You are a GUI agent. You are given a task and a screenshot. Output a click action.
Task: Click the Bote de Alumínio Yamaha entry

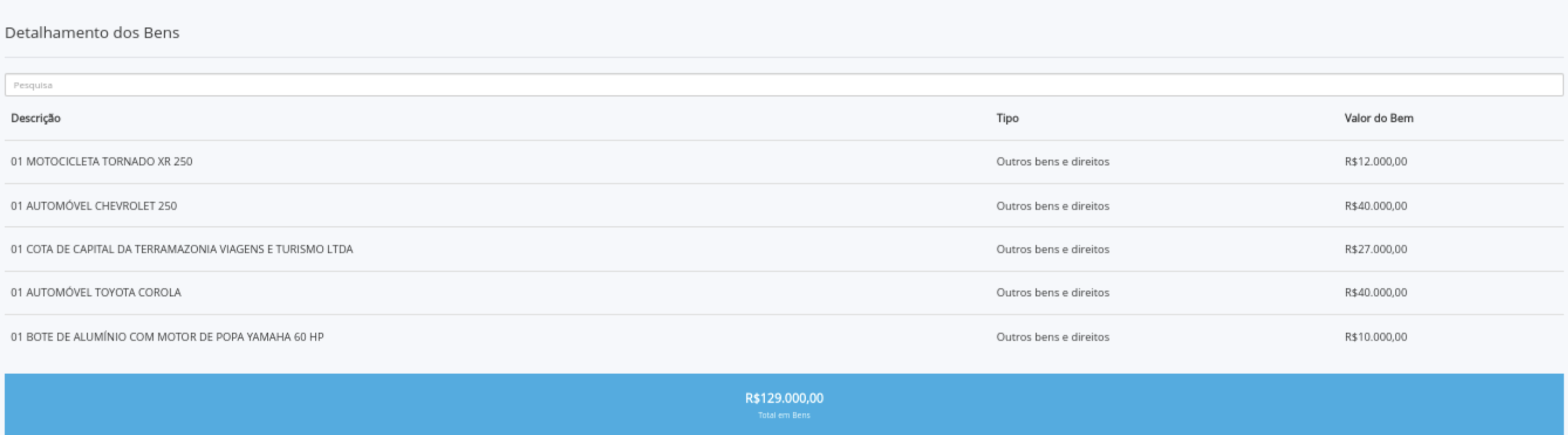pyautogui.click(x=167, y=337)
